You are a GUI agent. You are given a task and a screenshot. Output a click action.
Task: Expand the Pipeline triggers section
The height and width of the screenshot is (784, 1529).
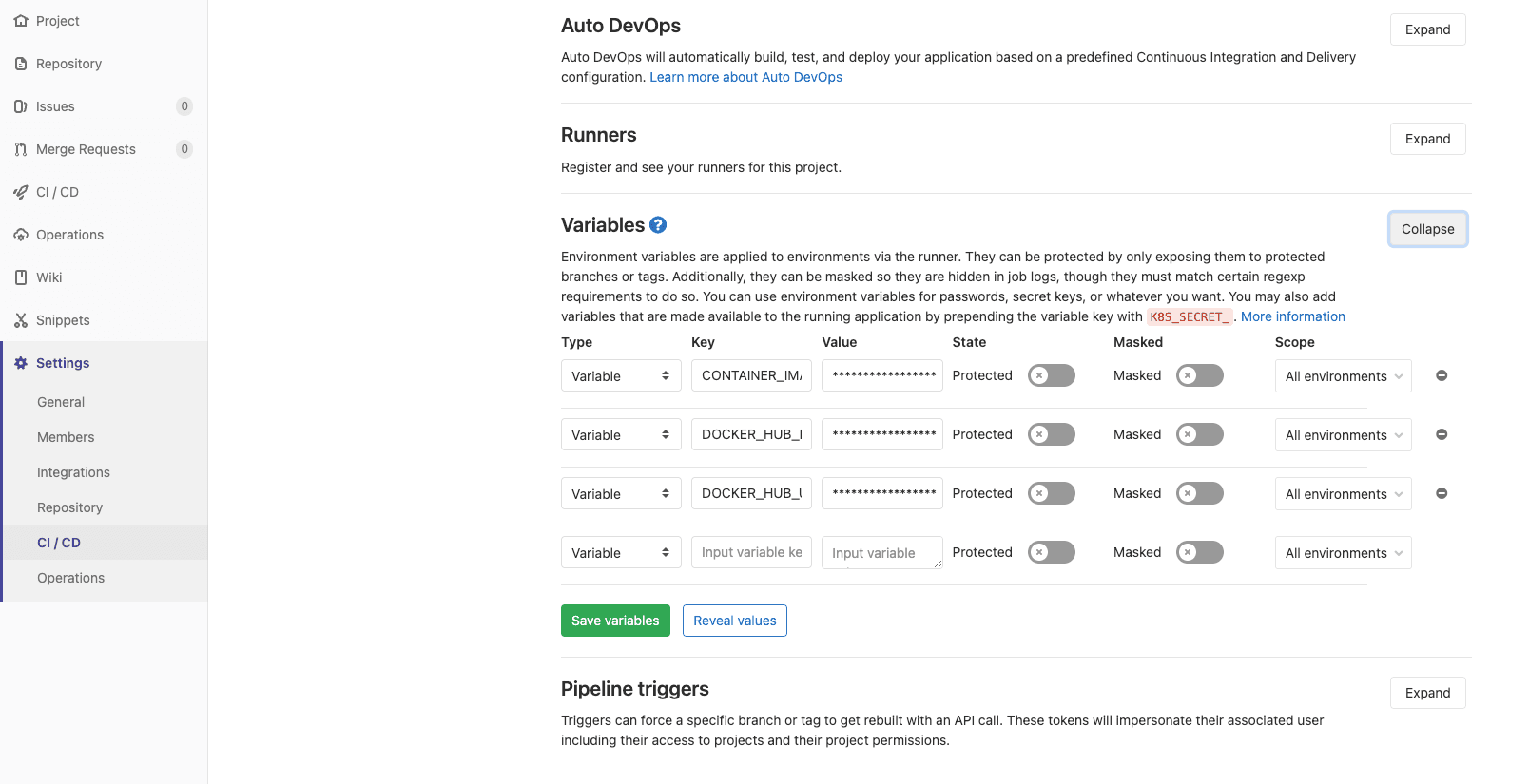[x=1427, y=693]
